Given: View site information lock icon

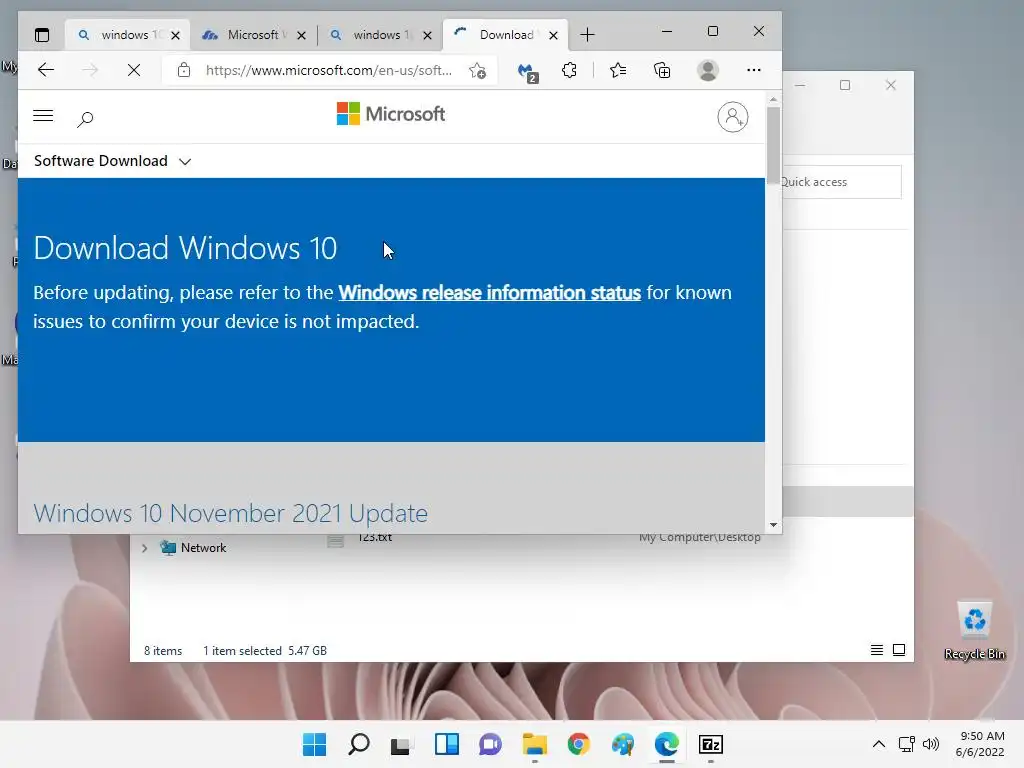Looking at the screenshot, I should click(x=184, y=70).
